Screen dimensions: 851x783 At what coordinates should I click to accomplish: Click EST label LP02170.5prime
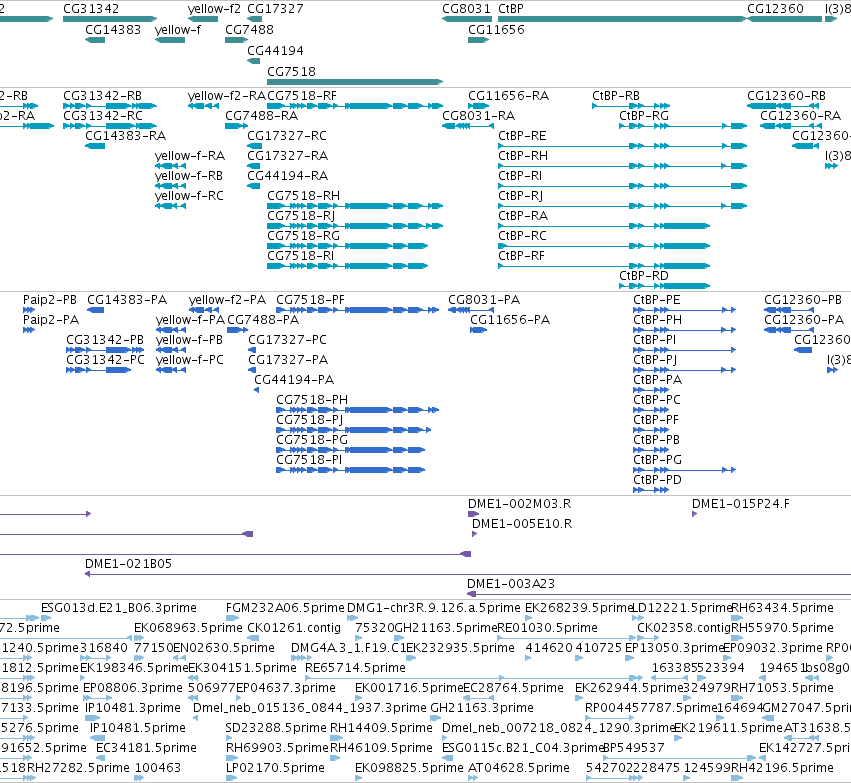click(275, 768)
